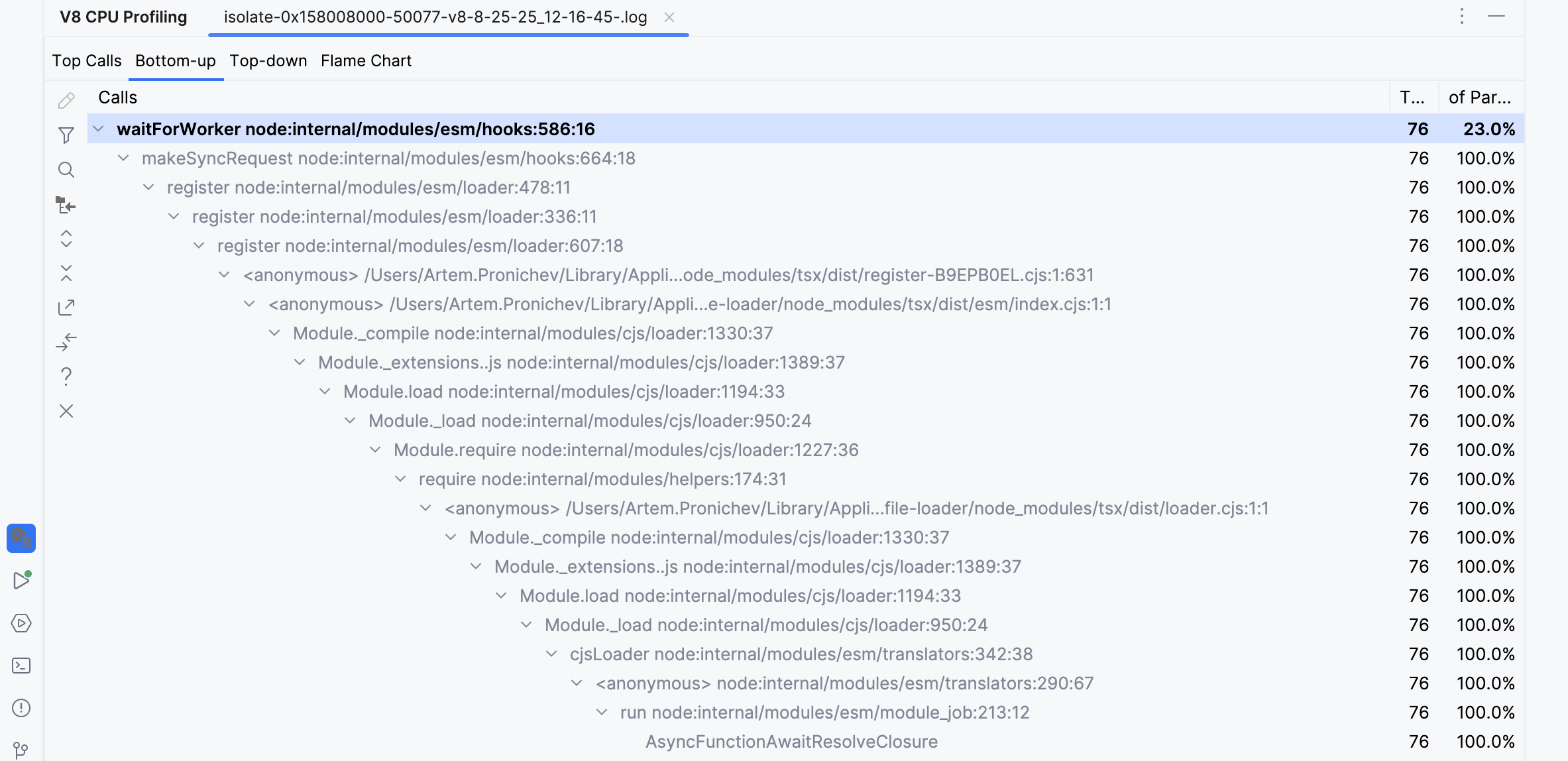The height and width of the screenshot is (761, 1568).
Task: Search within the call tree
Action: (x=66, y=170)
